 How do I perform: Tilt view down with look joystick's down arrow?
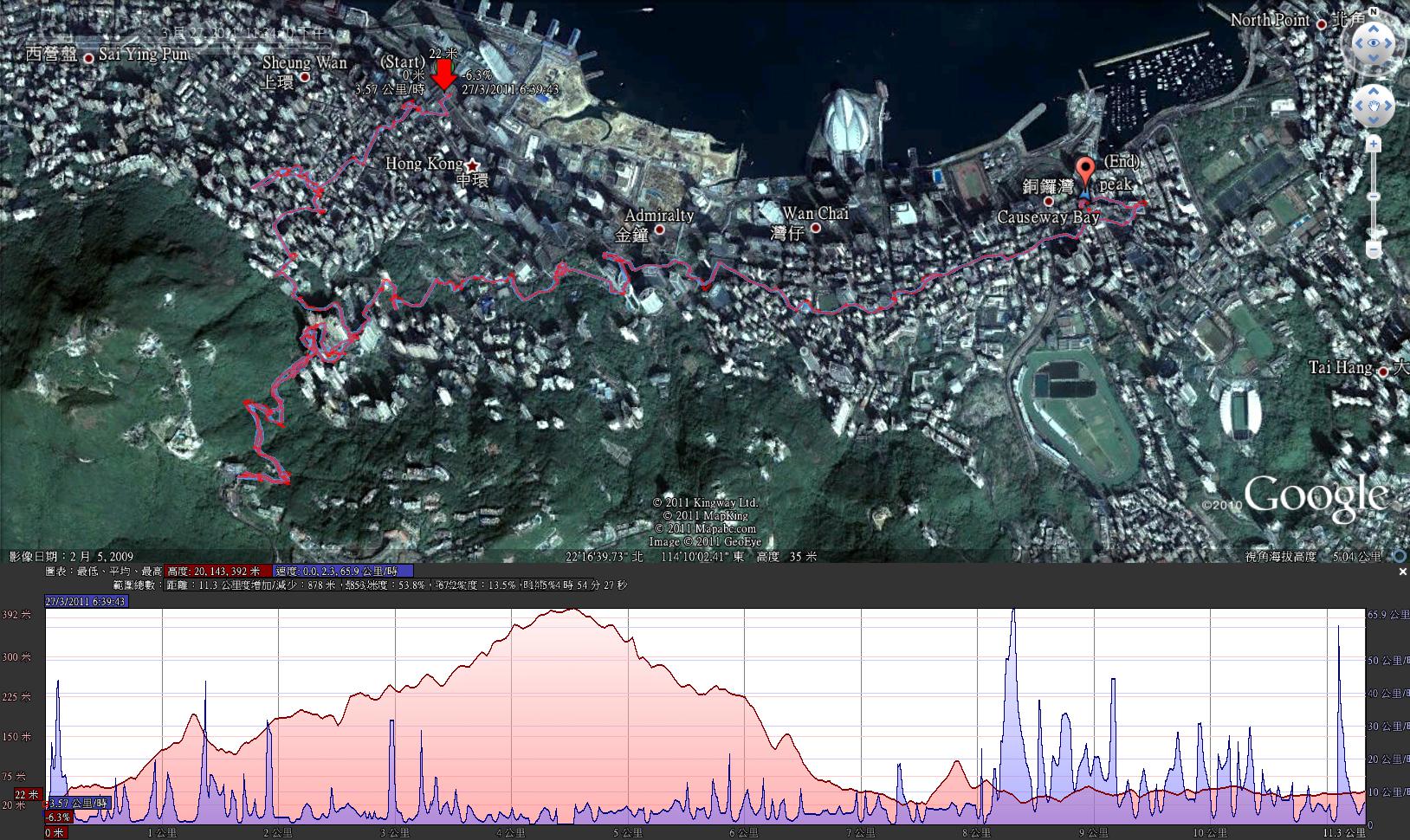(1373, 60)
